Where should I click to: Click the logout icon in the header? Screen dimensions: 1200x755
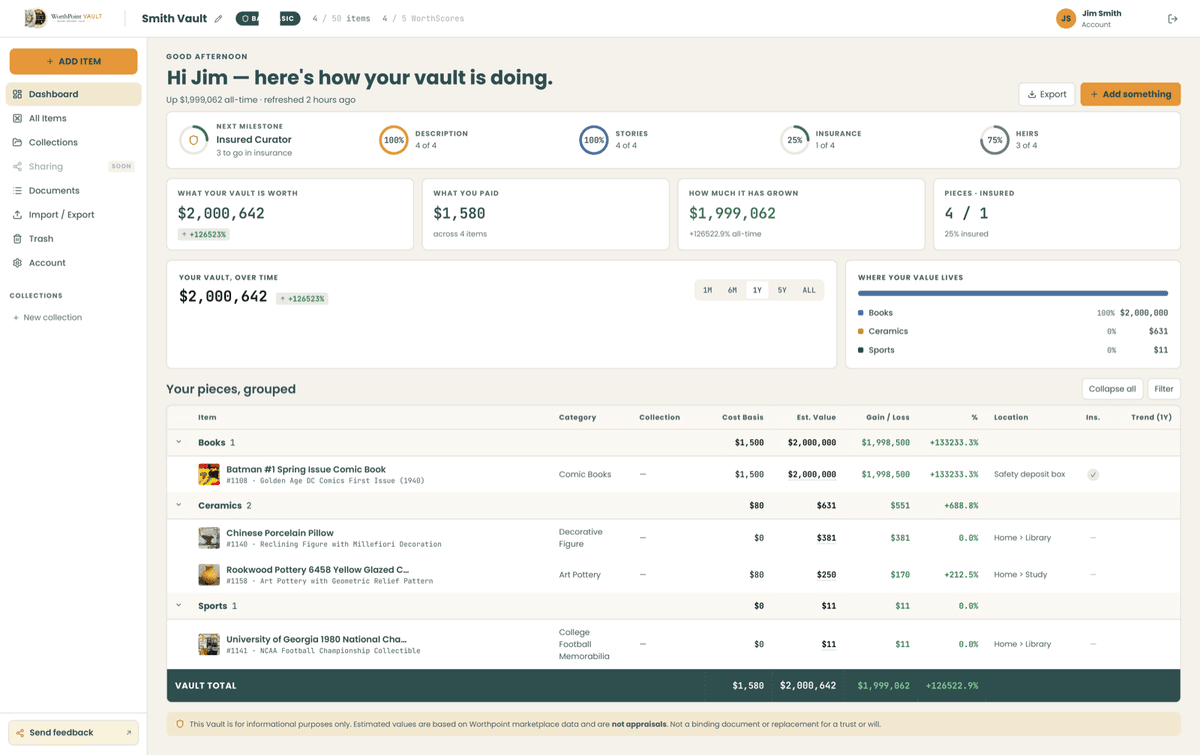pos(1173,19)
